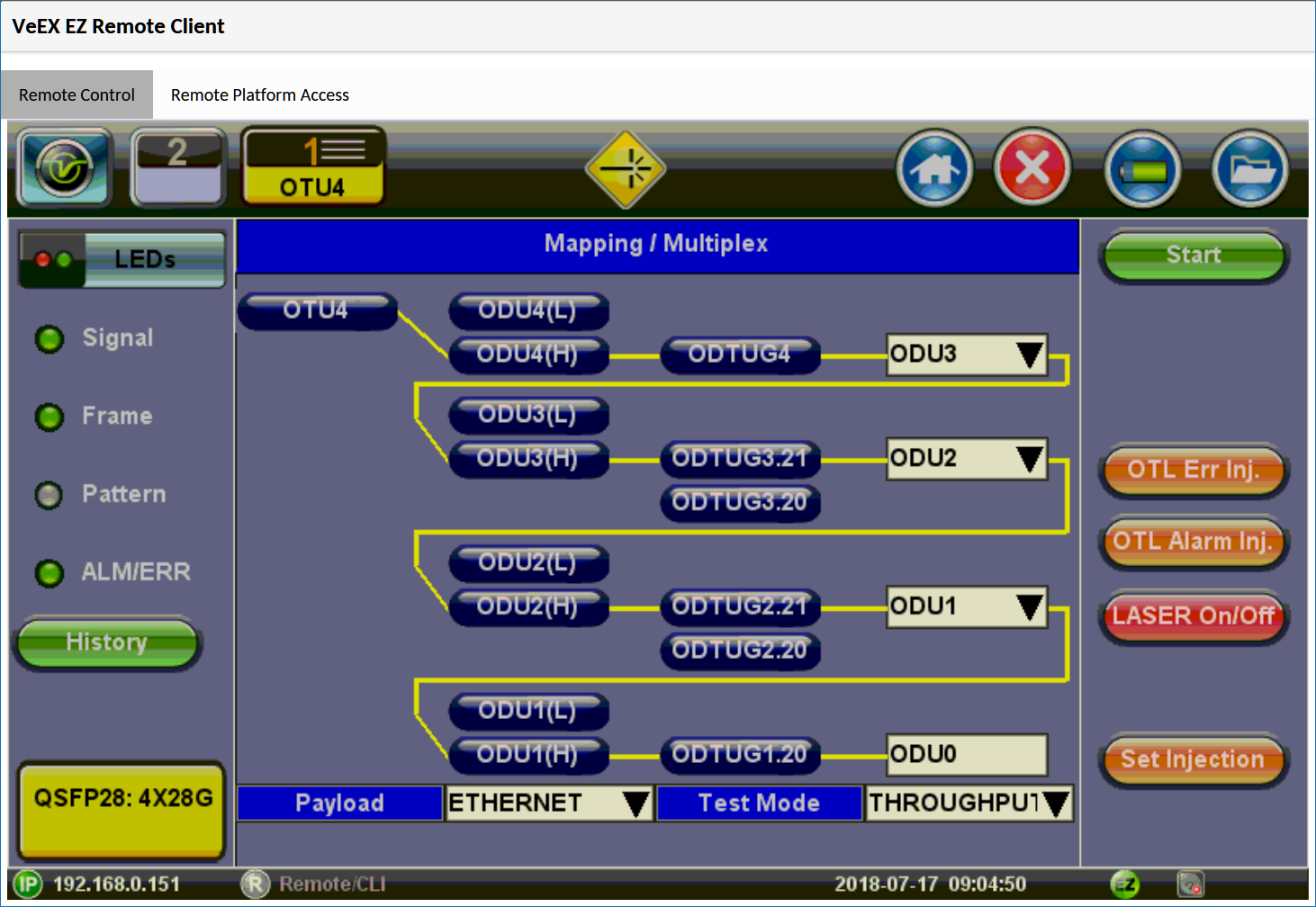Screen dimensions: 1316x907
Task: Select the Remote Control tab
Action: 77,95
